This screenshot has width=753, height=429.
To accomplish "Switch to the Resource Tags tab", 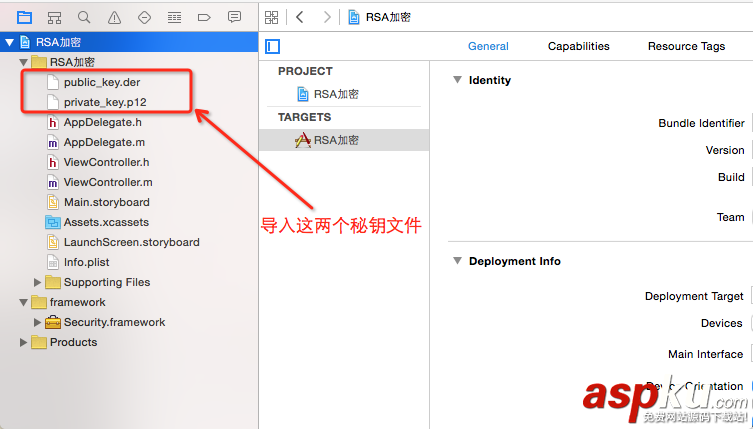I will 686,47.
